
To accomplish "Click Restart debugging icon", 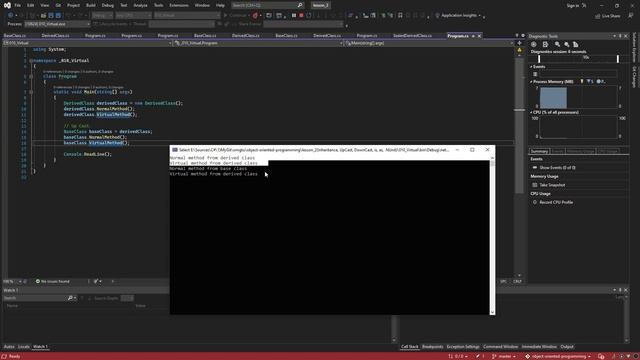I will tap(309, 16).
